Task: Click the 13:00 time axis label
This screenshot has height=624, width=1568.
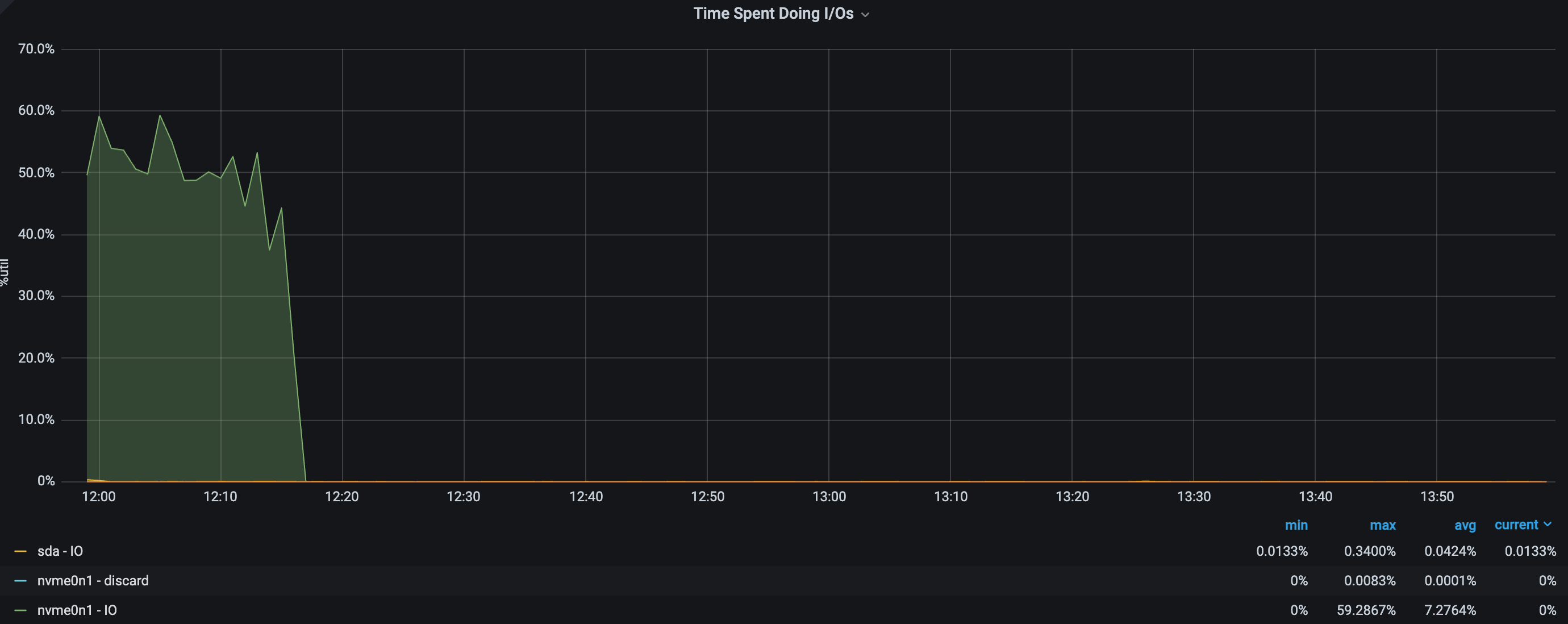Action: [829, 497]
